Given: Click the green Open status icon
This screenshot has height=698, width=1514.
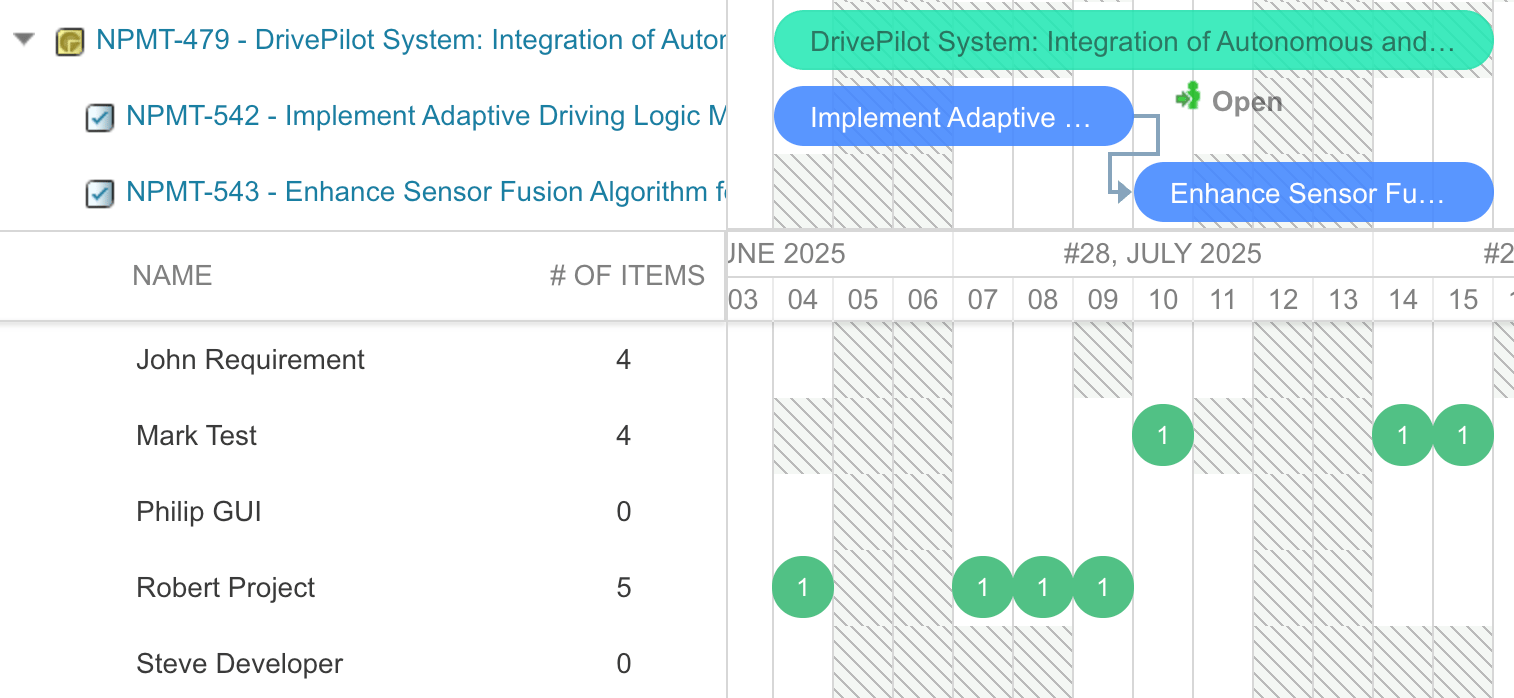Looking at the screenshot, I should (1188, 96).
